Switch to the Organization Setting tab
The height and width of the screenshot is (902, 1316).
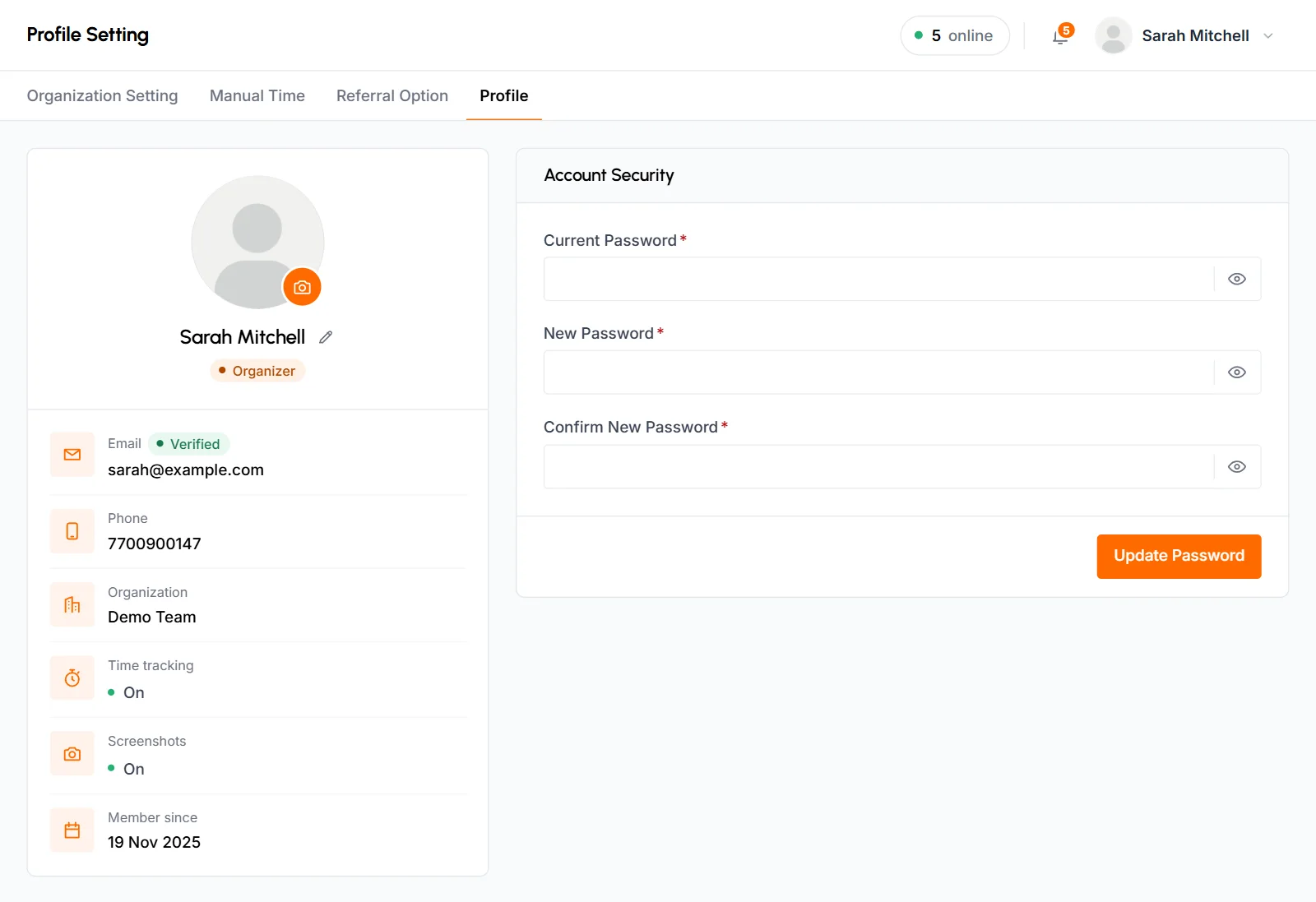103,95
